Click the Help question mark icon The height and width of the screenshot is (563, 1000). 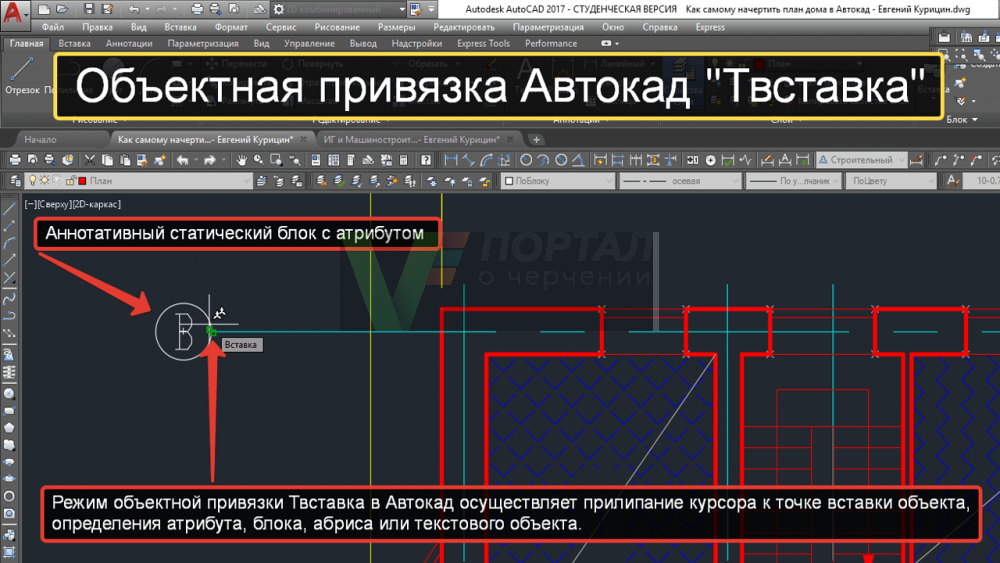(x=426, y=160)
